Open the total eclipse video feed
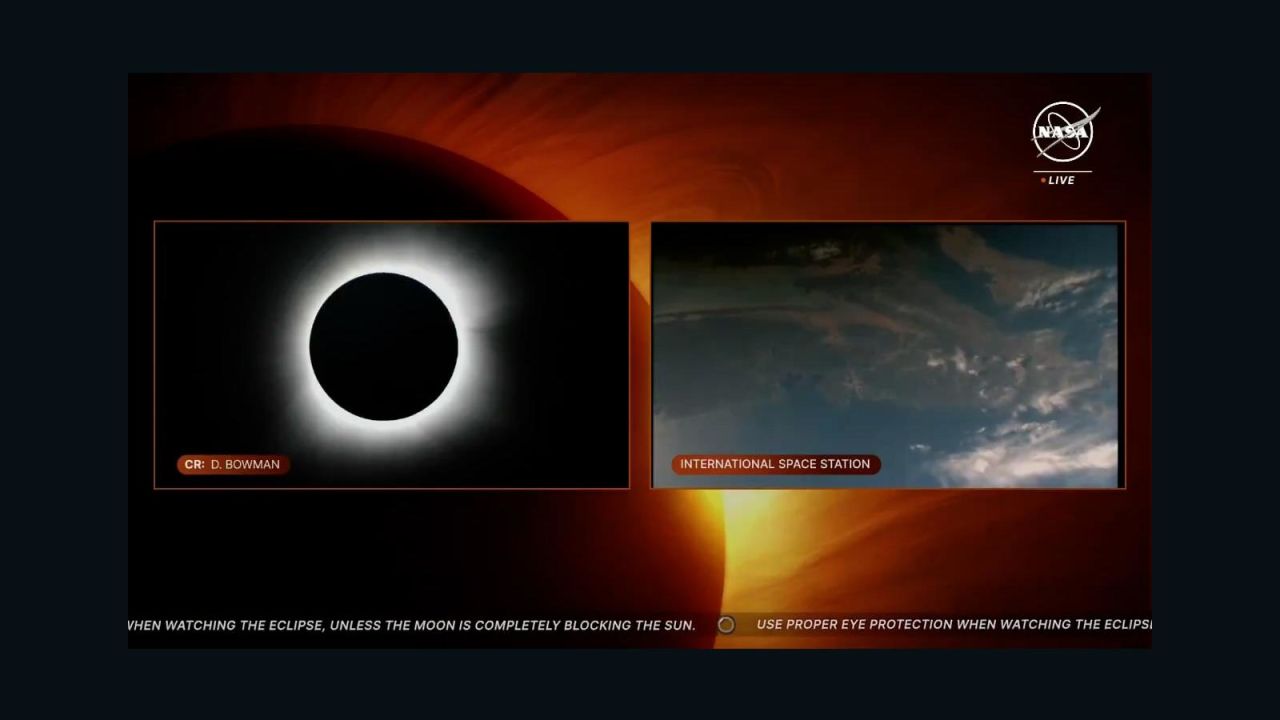 click(391, 355)
